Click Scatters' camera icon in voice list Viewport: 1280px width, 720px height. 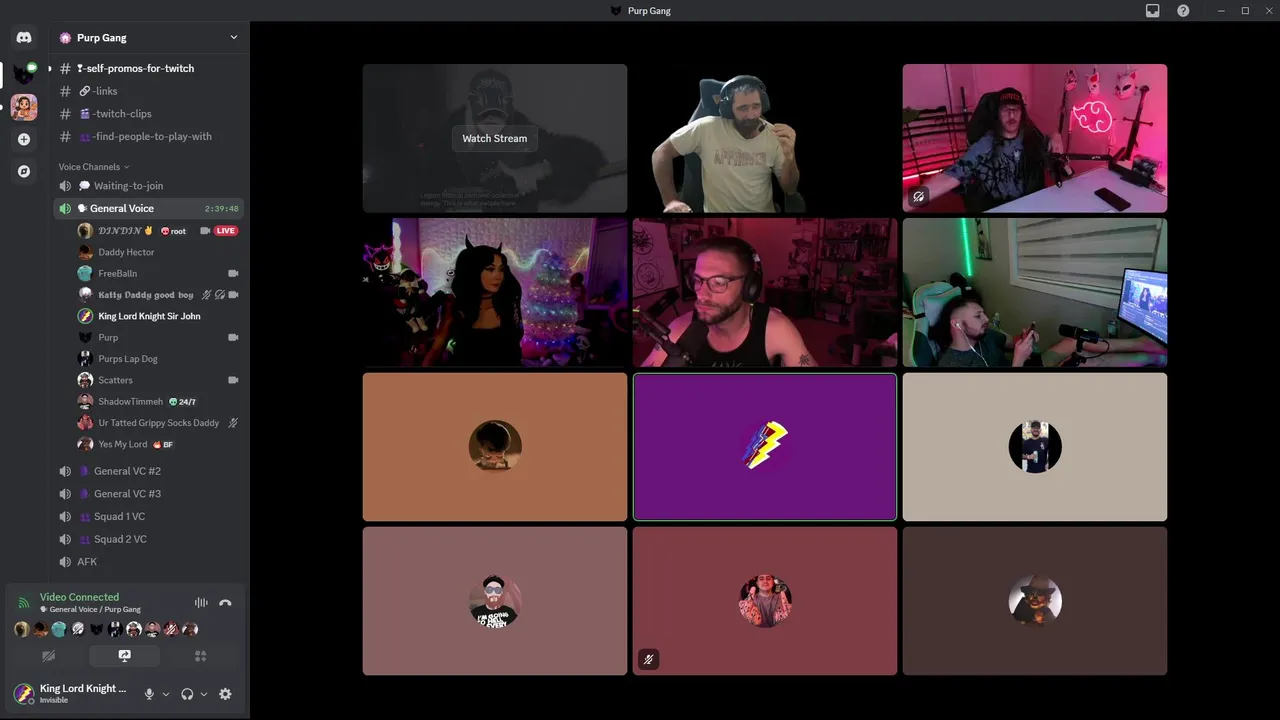point(233,380)
